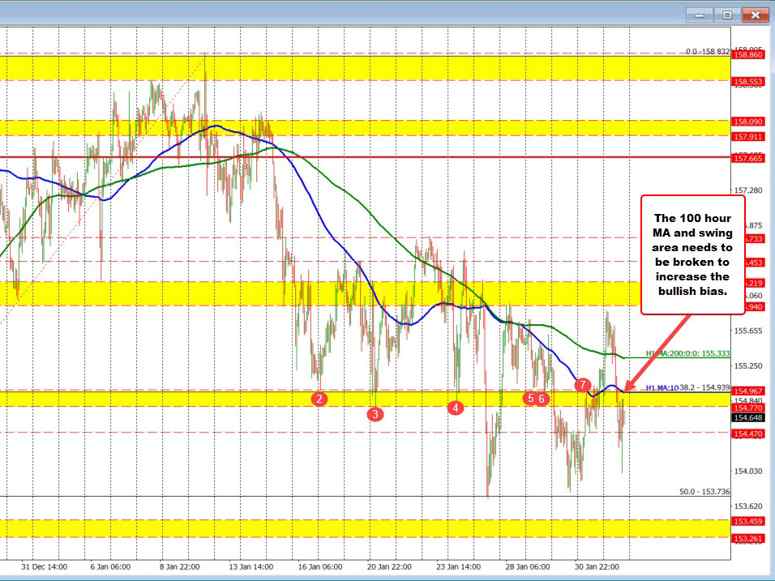Screen dimensions: 775x581
Task: Click the 50.0 - 153.736 Fibonacci label
Action: click(705, 492)
